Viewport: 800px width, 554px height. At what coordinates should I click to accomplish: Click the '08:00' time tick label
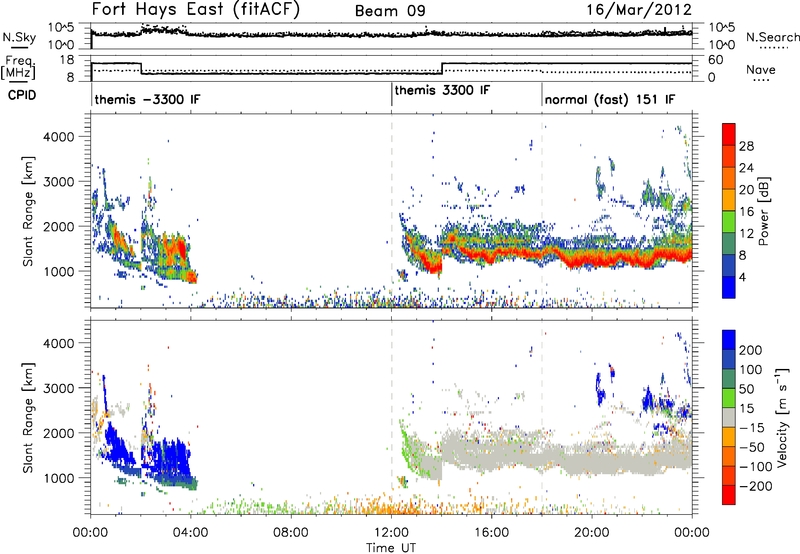(291, 533)
